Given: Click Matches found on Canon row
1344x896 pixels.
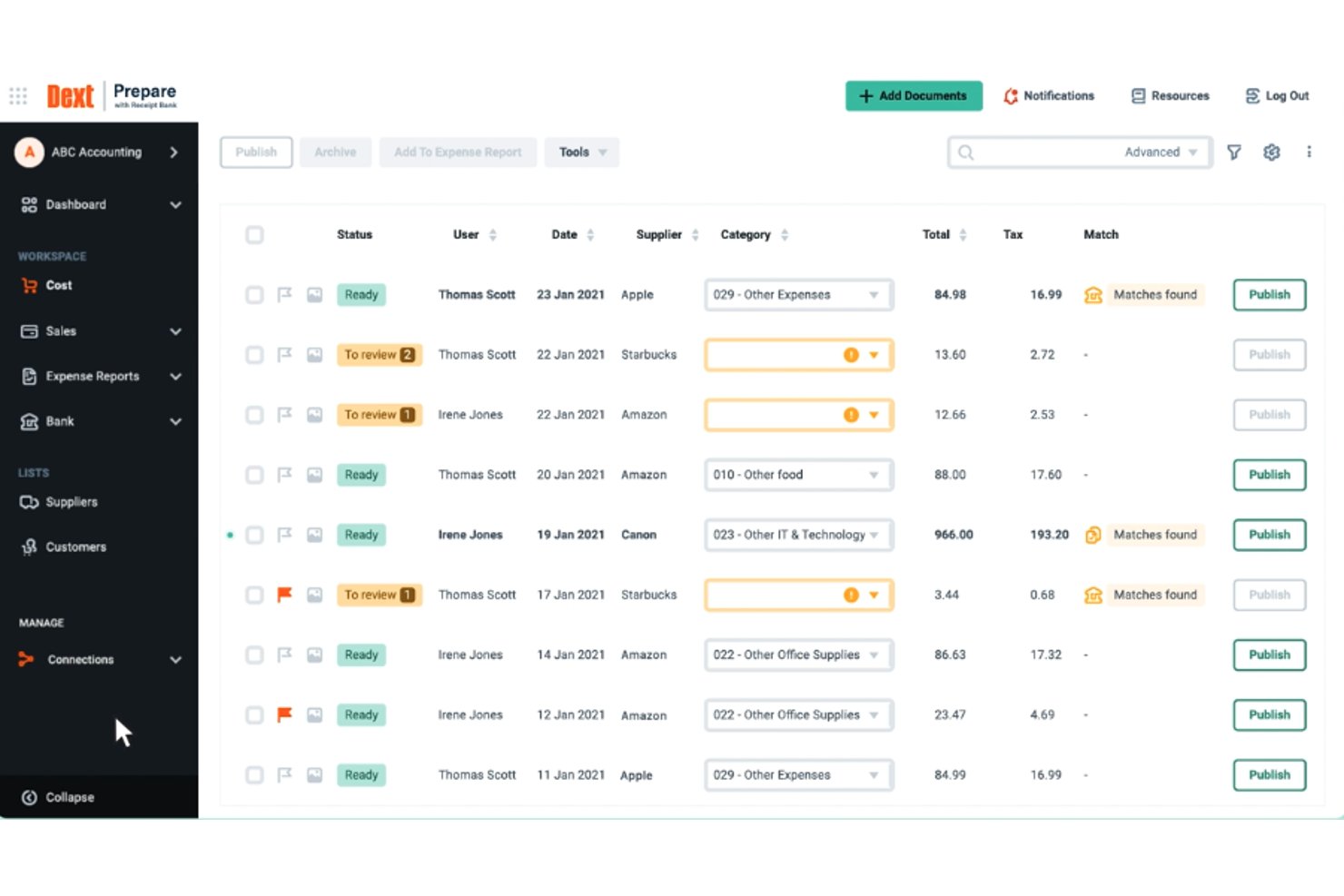Looking at the screenshot, I should click(1155, 535).
